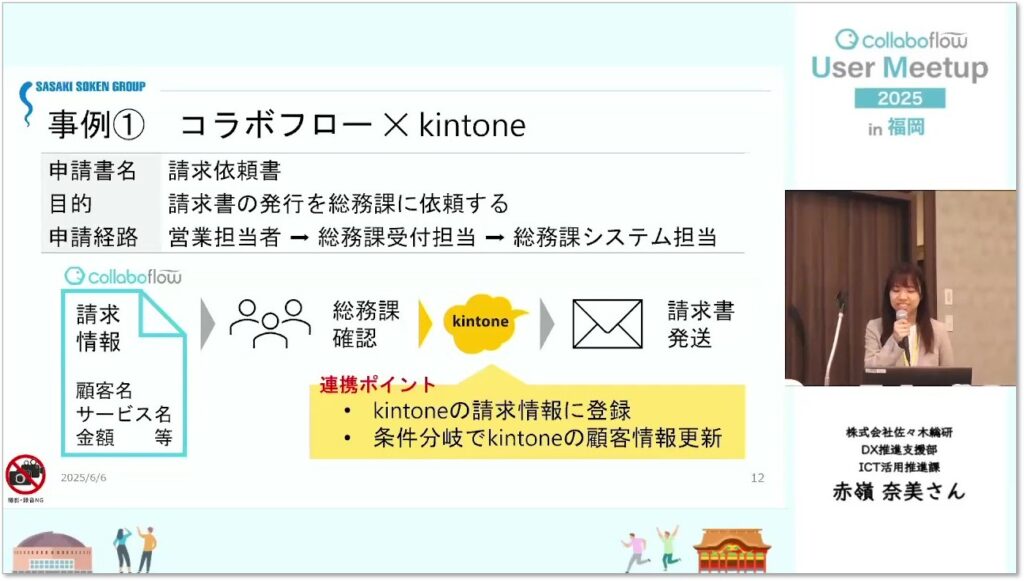This screenshot has width=1024, height=581.
Task: Click the red shrine gate illustration
Action: coord(732,551)
